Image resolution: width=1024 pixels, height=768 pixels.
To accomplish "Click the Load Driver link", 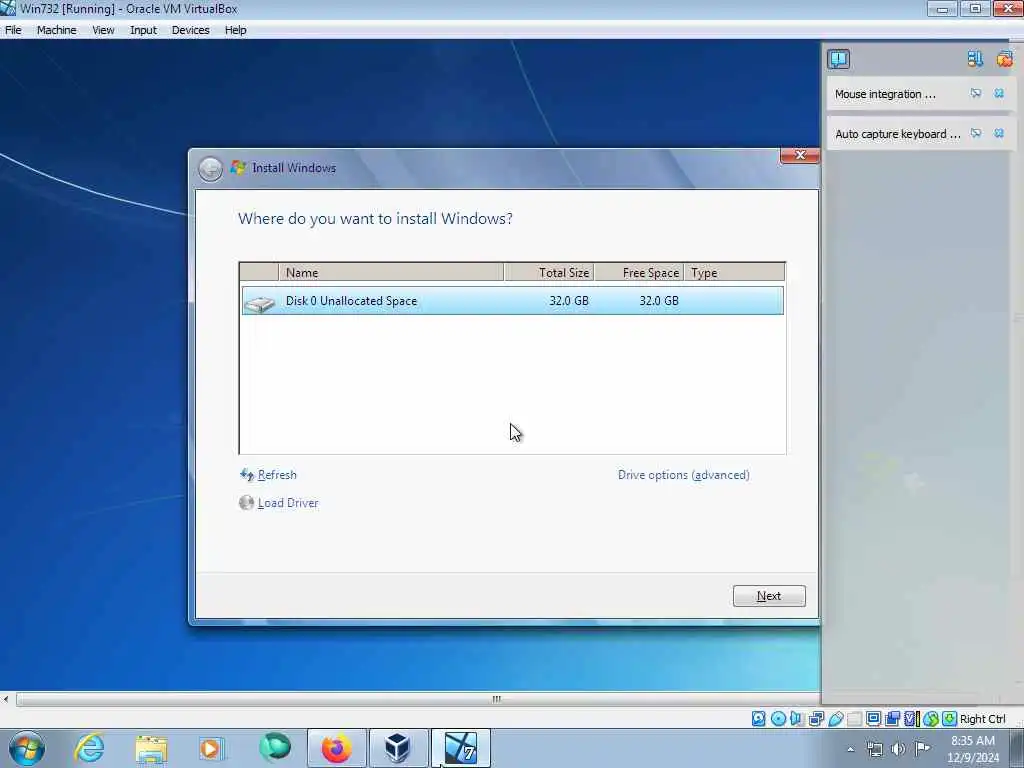I will point(288,503).
